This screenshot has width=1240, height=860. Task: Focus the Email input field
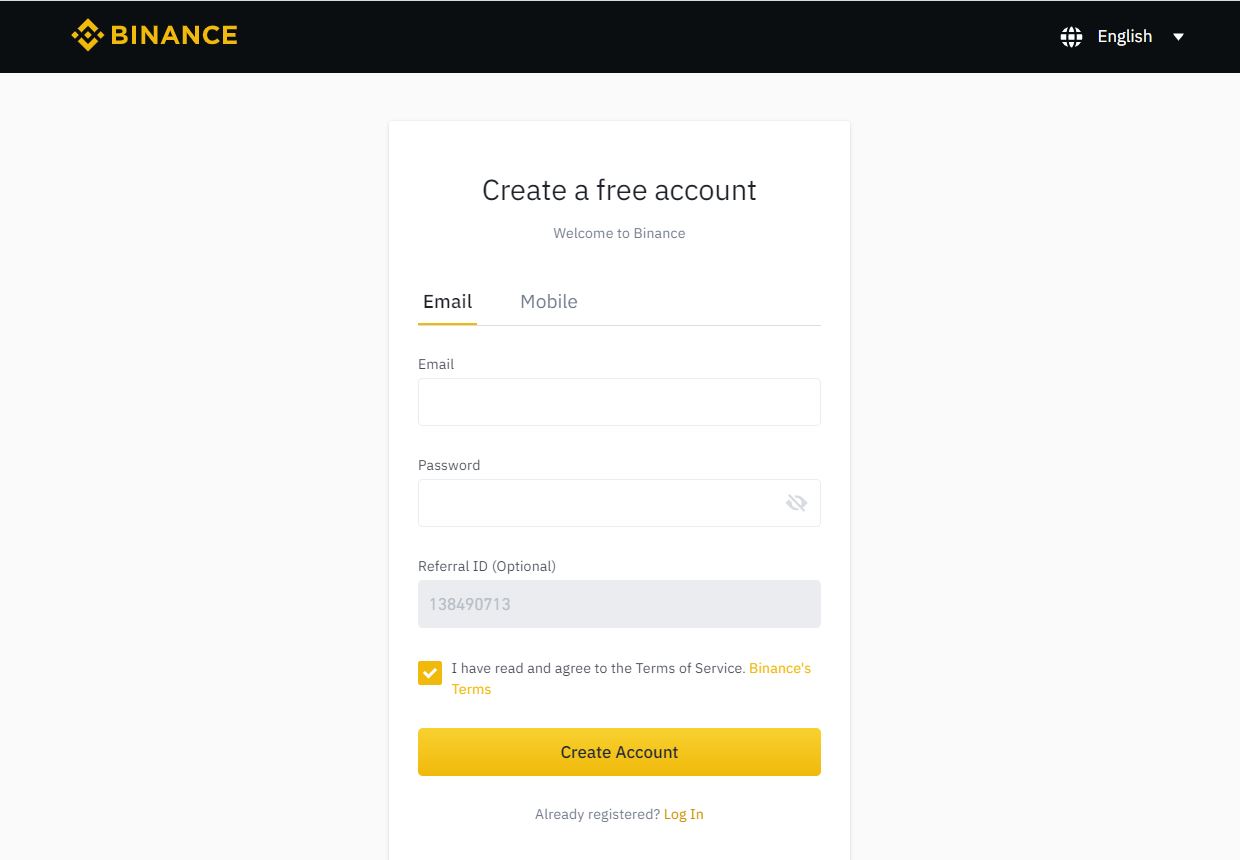[619, 402]
